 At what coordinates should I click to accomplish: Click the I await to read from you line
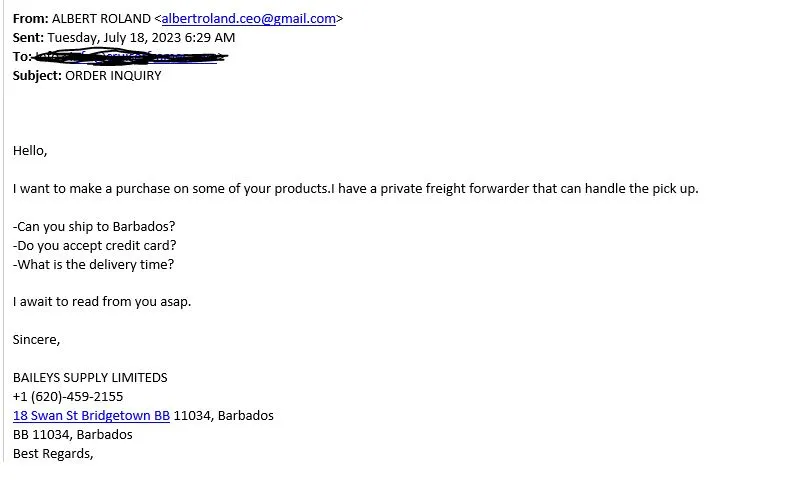tap(102, 302)
